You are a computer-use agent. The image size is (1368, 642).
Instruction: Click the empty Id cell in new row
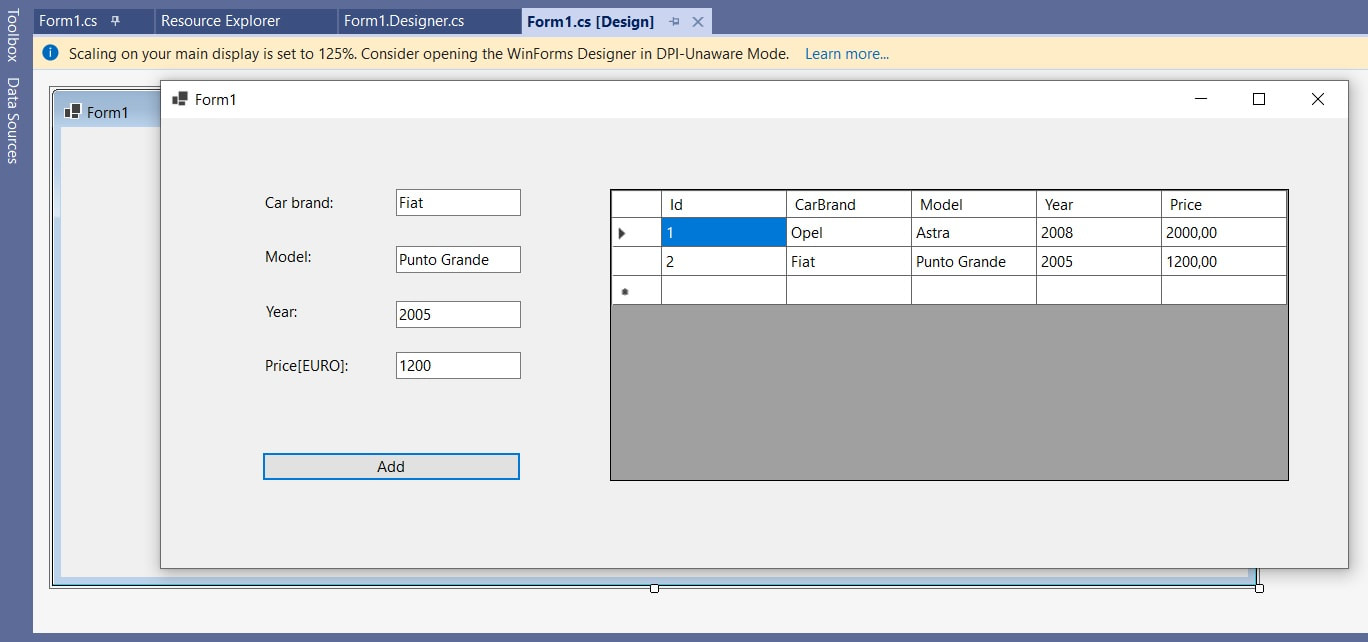(x=724, y=291)
